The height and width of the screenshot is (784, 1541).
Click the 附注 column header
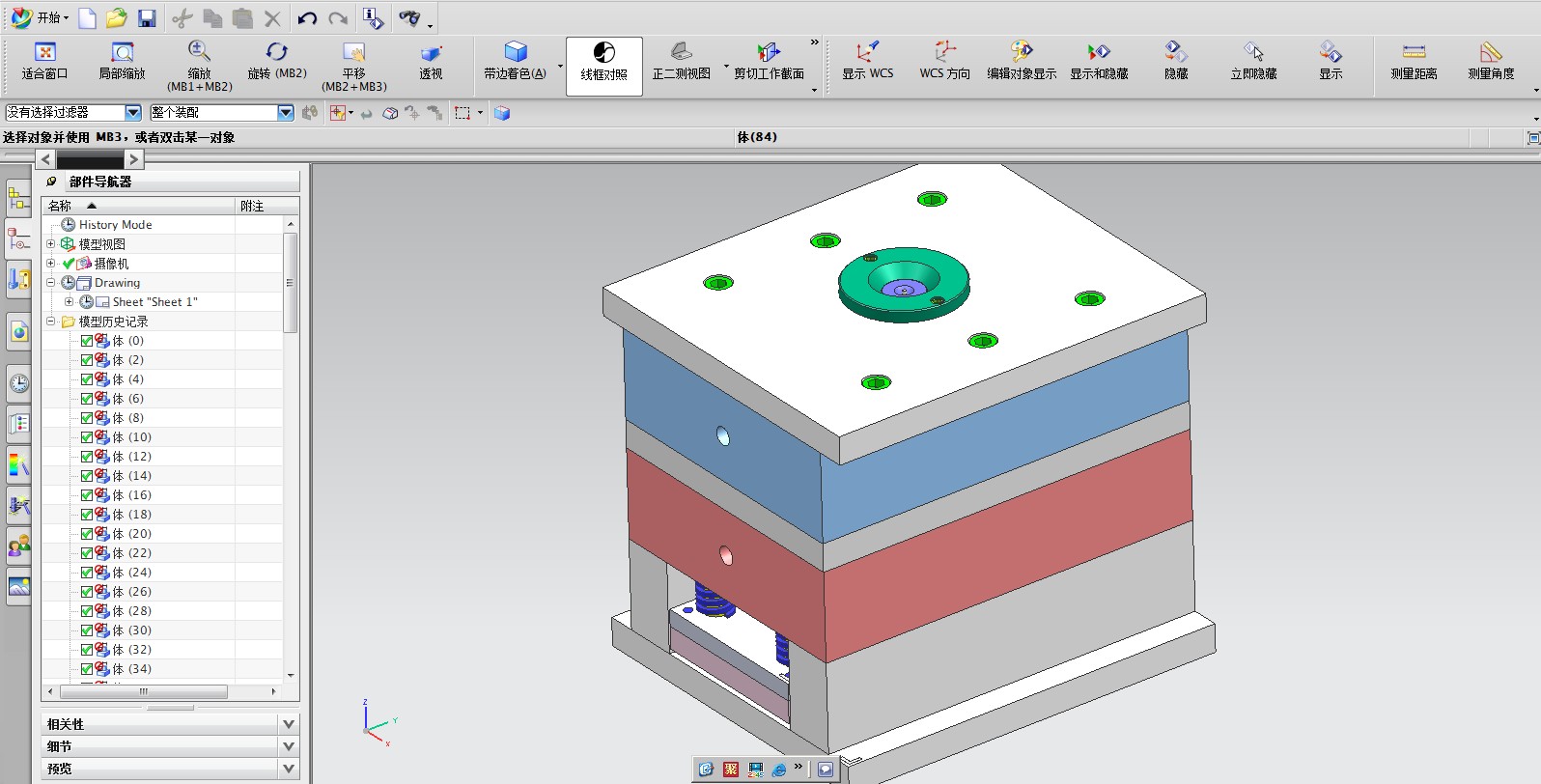point(267,206)
